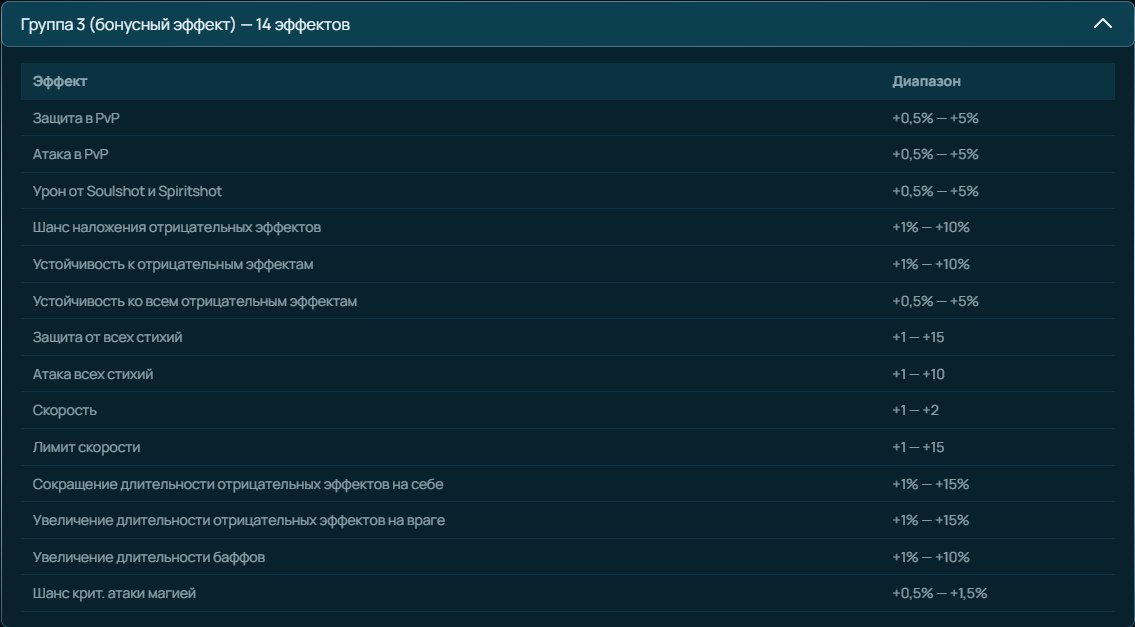Collapse the Группа 3 section chevron
The width and height of the screenshot is (1135, 627).
(1102, 24)
